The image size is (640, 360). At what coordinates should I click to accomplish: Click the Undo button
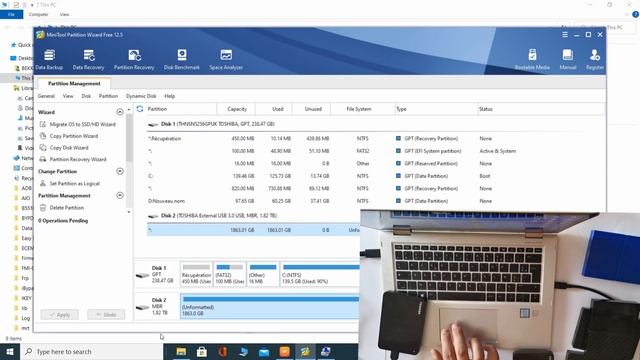tap(106, 315)
